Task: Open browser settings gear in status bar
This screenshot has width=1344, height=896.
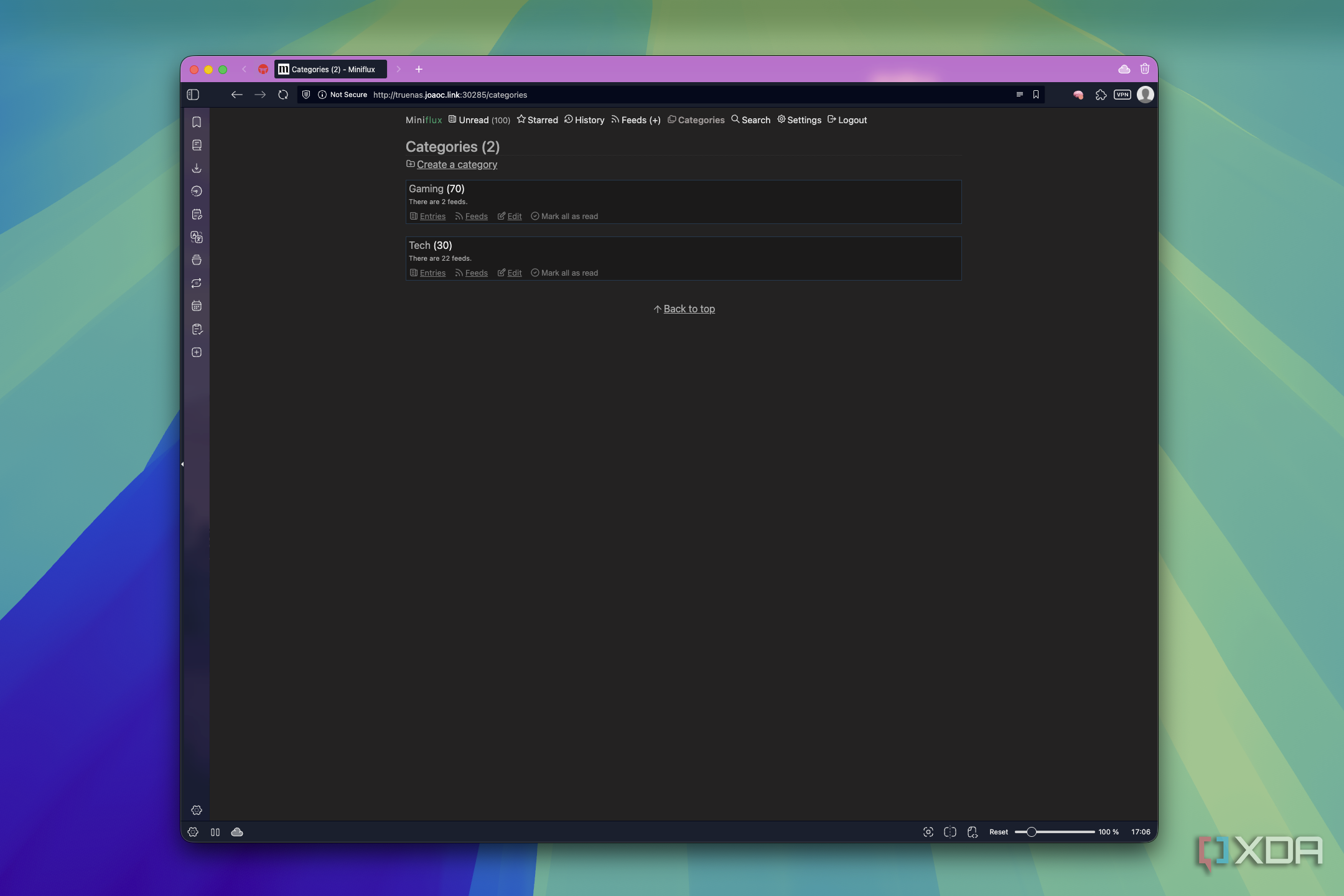Action: click(x=193, y=832)
